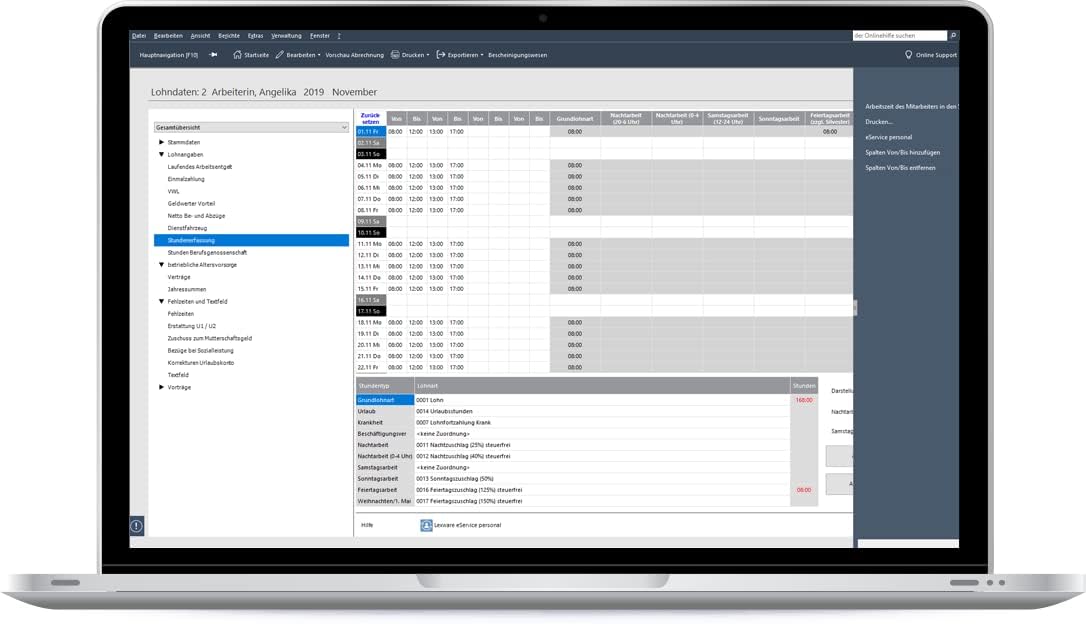
Task: Select Jahressummen in tree
Action: point(186,289)
